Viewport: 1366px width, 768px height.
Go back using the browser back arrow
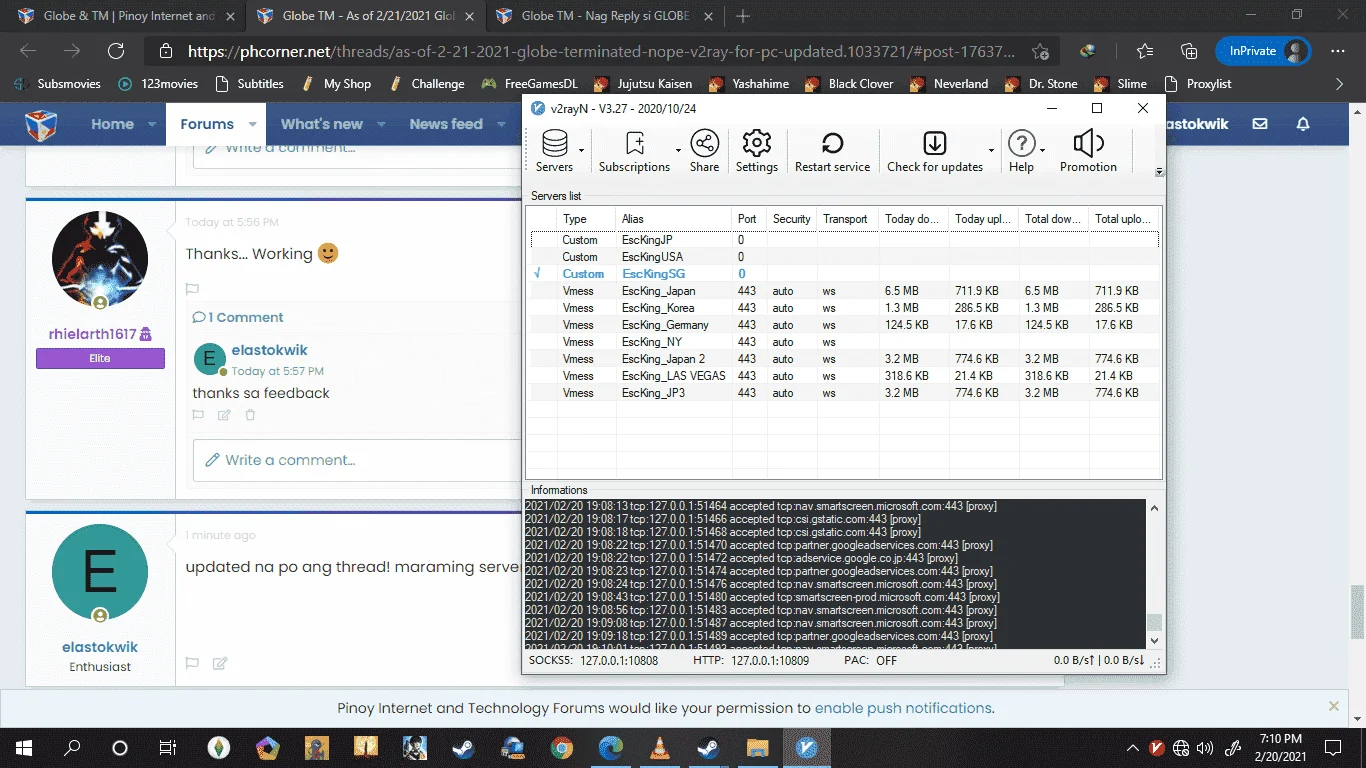[28, 51]
